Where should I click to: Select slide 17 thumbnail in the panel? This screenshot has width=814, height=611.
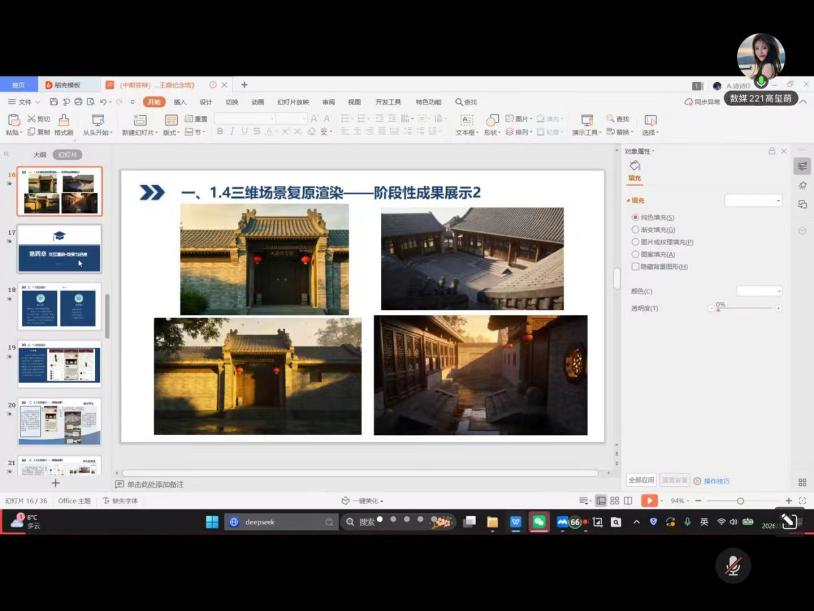[60, 249]
